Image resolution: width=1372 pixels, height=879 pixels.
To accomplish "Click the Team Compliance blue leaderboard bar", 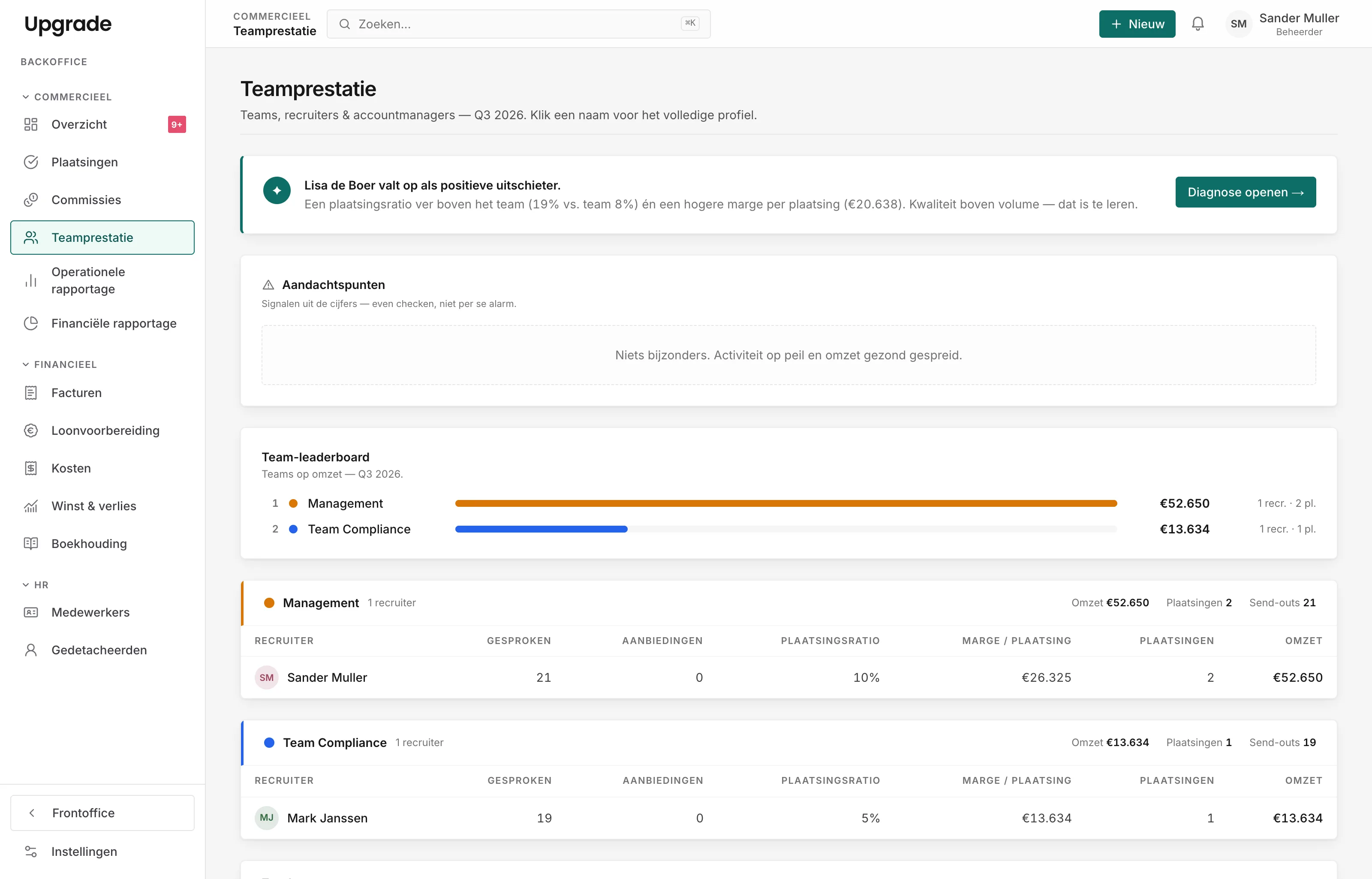I will pyautogui.click(x=541, y=529).
